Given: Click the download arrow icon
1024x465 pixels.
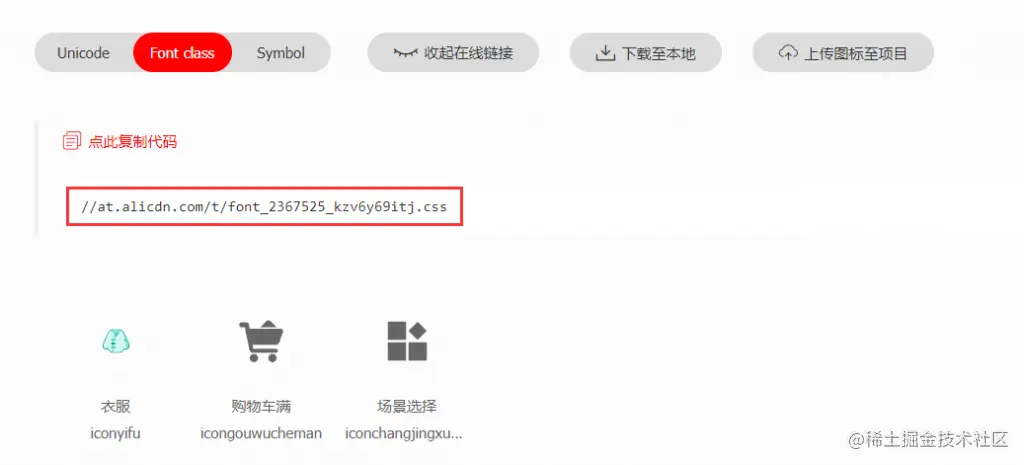Looking at the screenshot, I should click(605, 53).
